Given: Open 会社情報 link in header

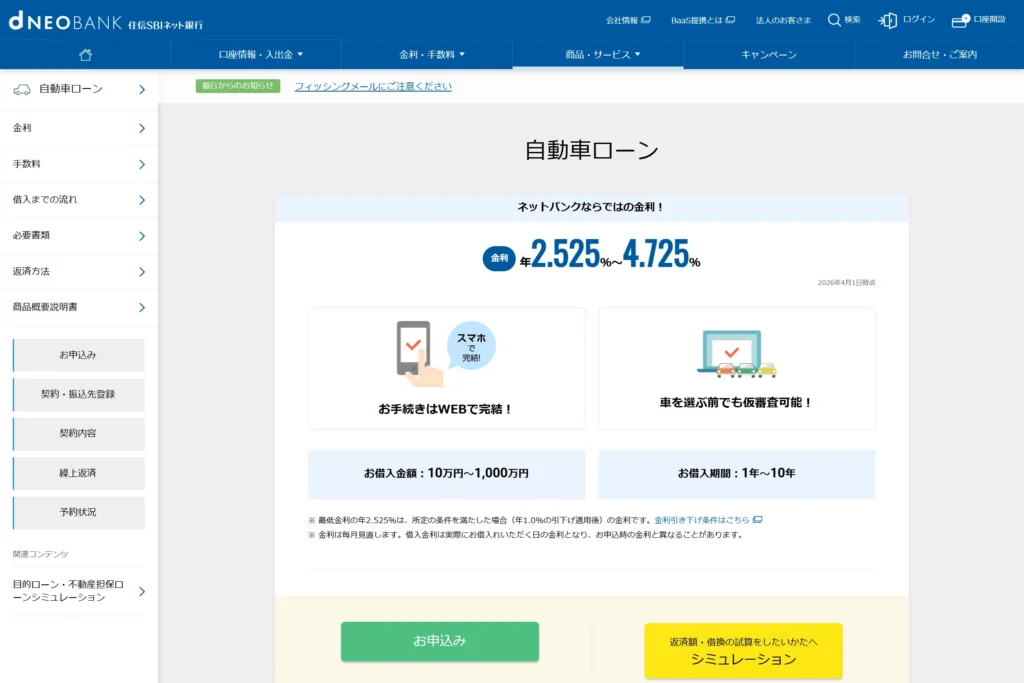Looking at the screenshot, I should [627, 20].
